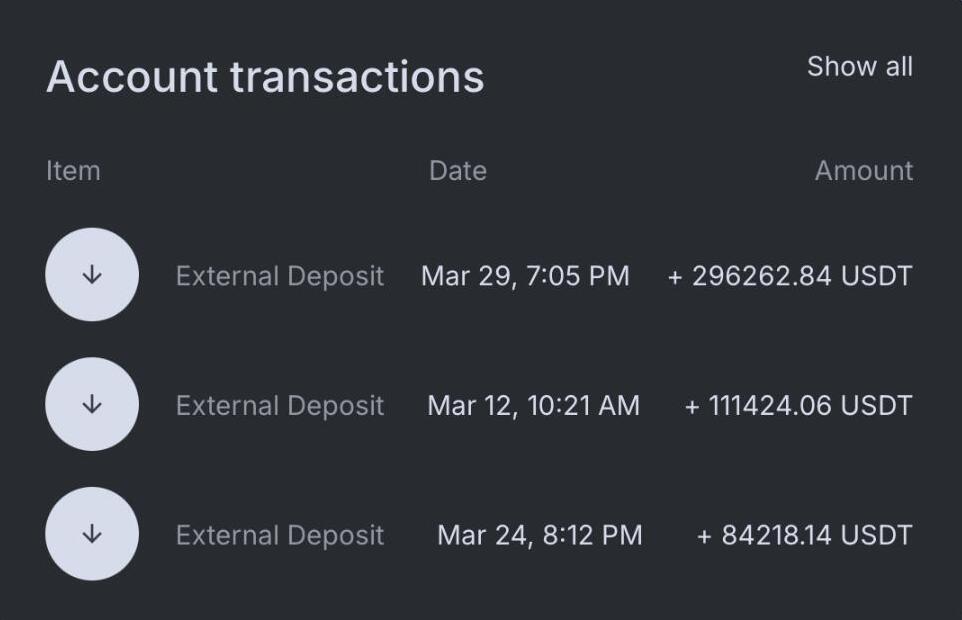The height and width of the screenshot is (620, 962).
Task: Open the 84218.14 USDT transaction row
Action: pyautogui.click(x=479, y=534)
